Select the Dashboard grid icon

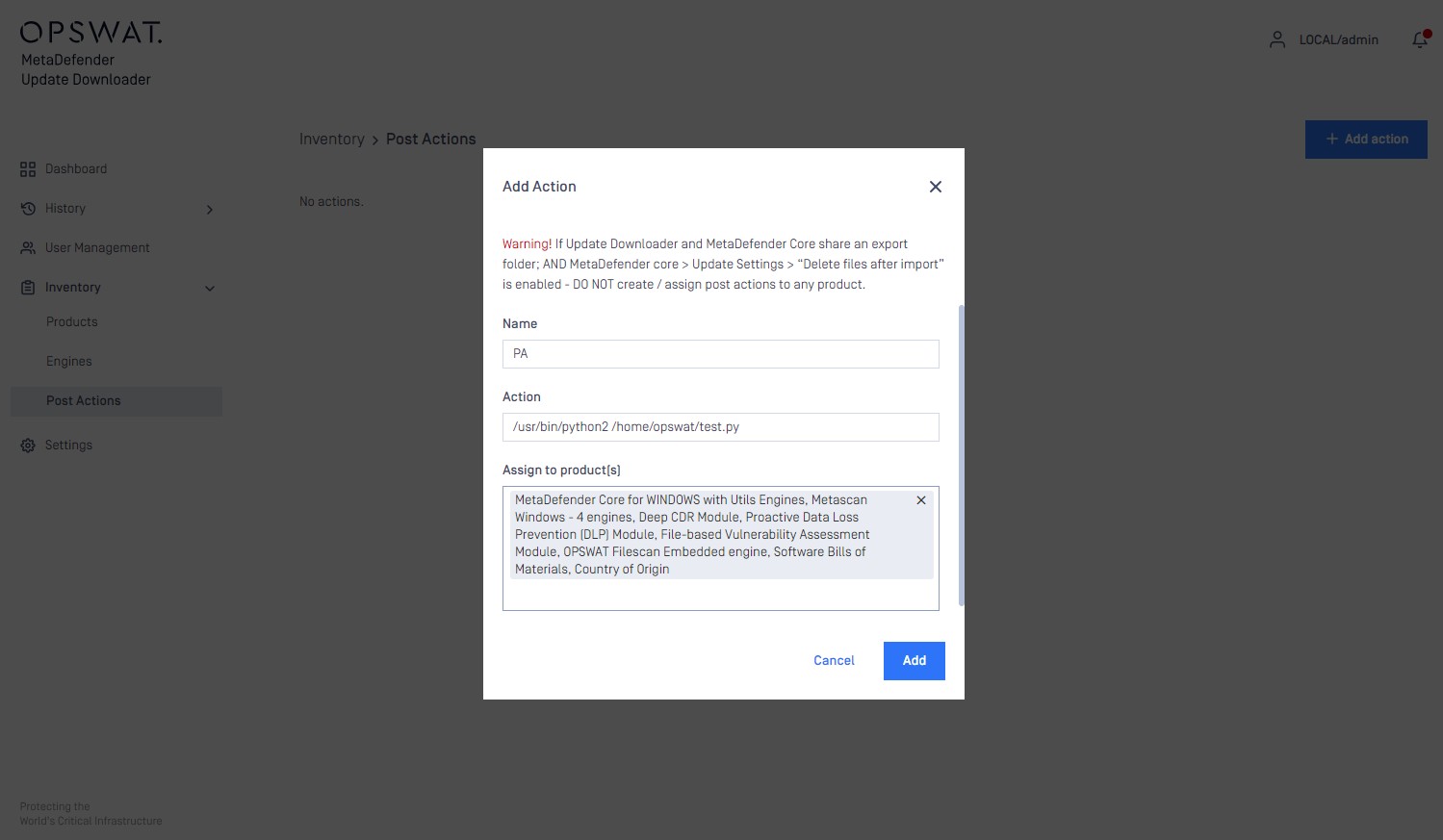click(x=28, y=169)
